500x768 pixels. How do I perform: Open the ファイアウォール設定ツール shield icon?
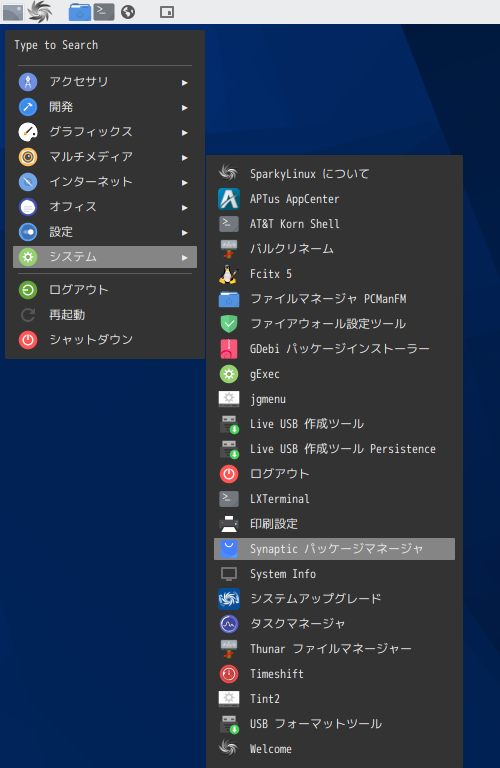point(229,324)
